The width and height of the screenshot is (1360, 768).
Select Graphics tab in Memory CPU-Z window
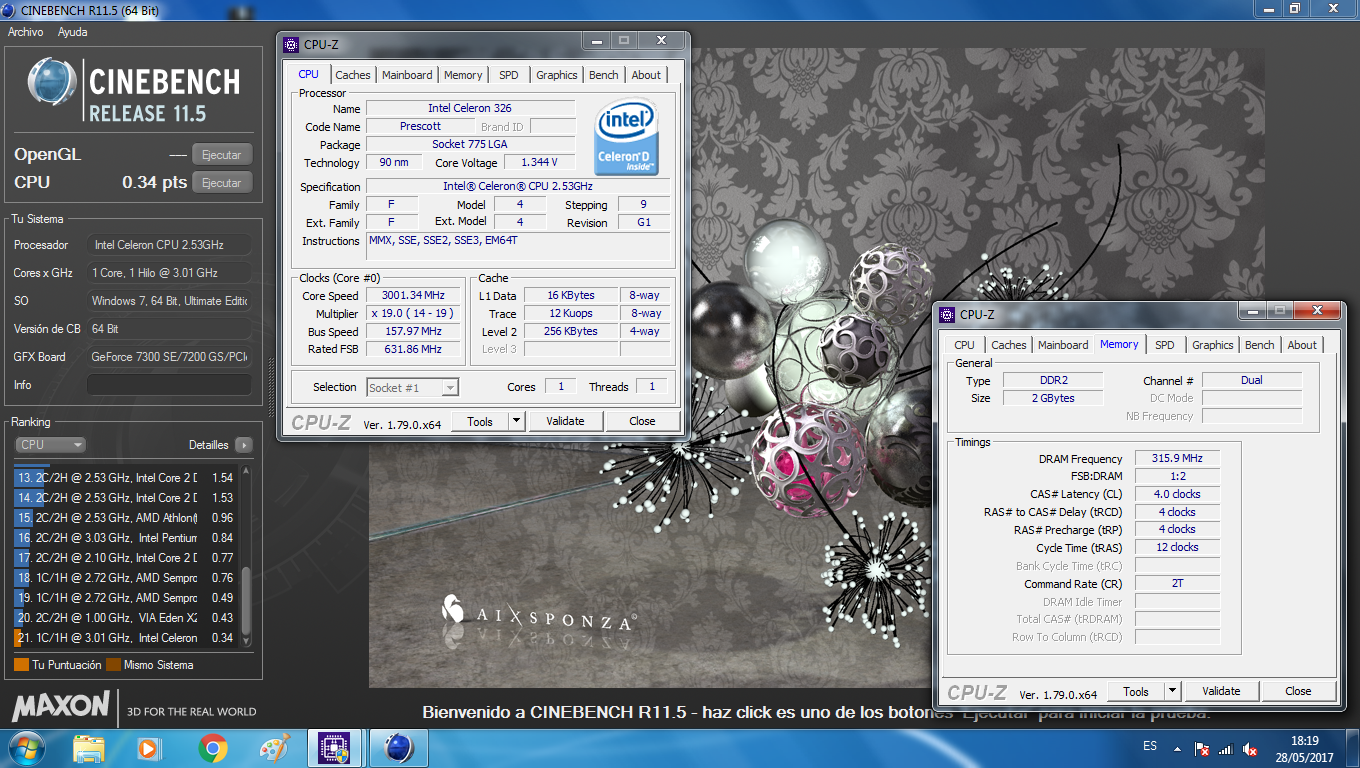(x=1213, y=345)
